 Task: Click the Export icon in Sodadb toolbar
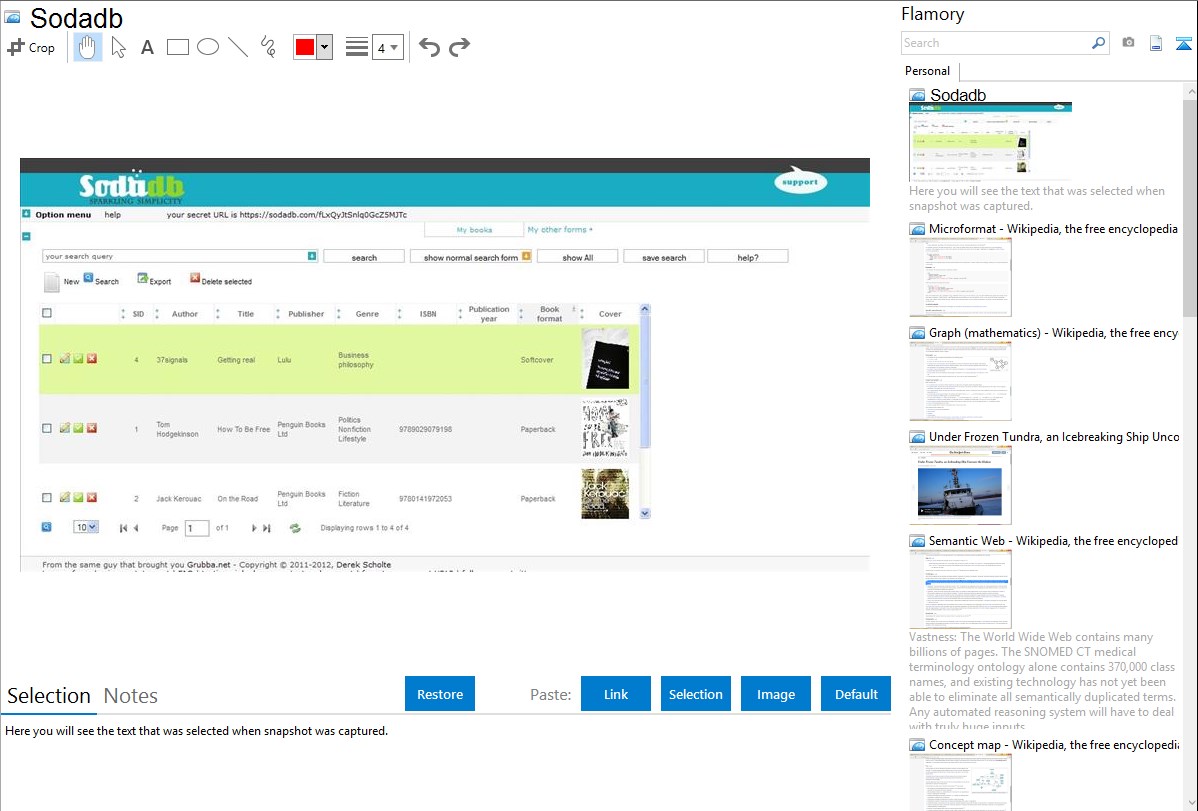[x=142, y=278]
